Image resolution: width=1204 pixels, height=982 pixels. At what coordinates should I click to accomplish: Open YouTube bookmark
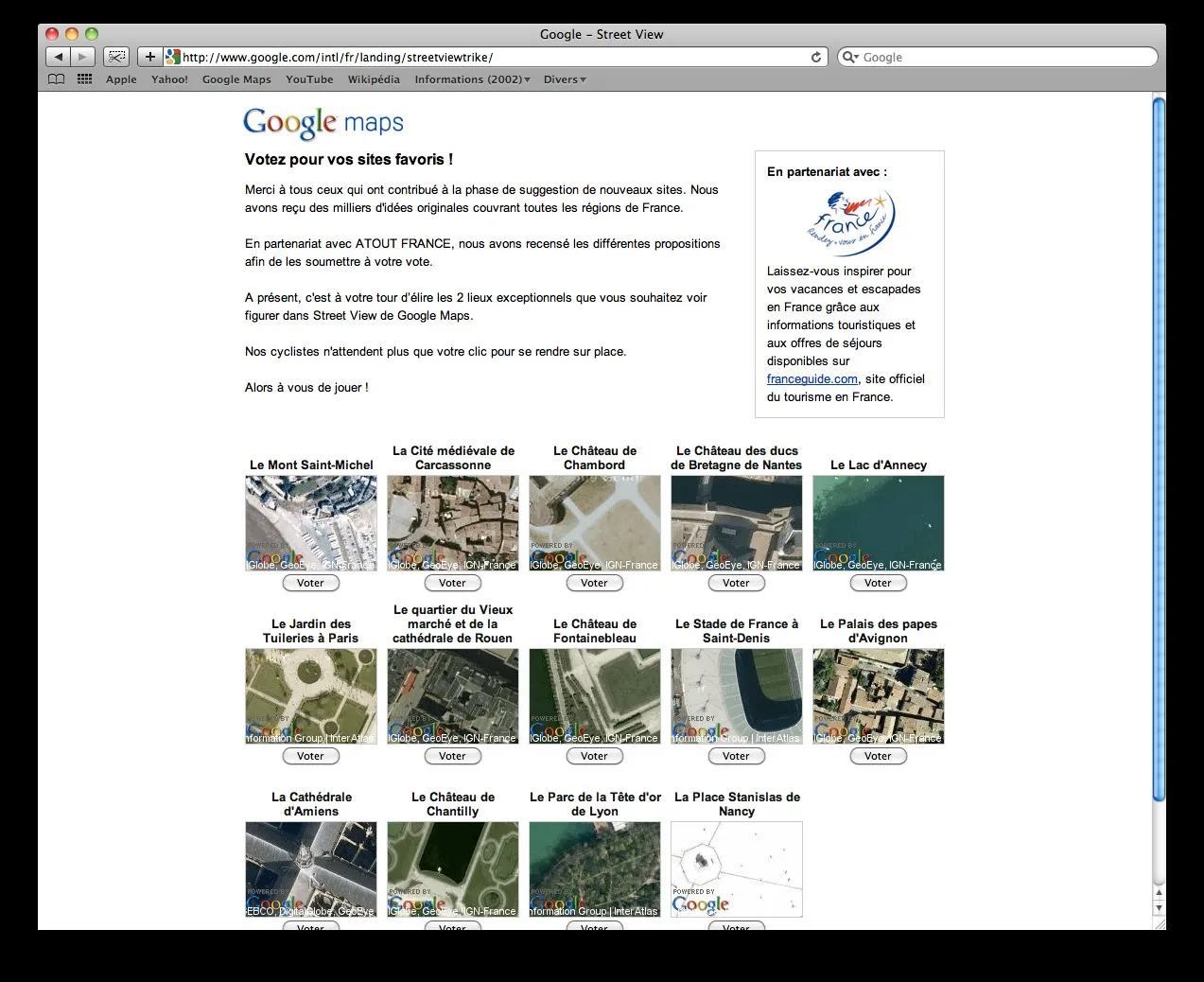point(309,79)
